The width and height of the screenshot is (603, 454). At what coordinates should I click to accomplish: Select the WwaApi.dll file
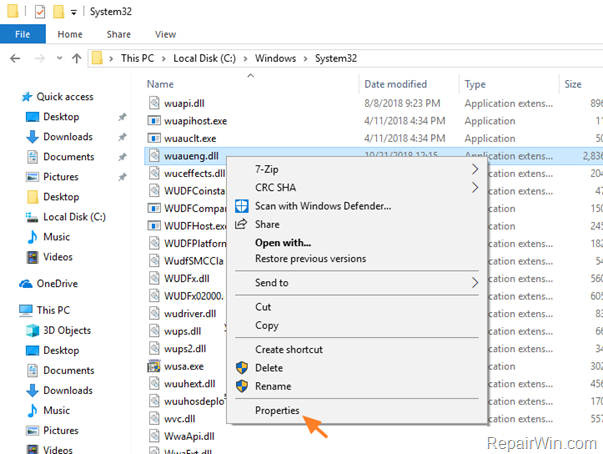pyautogui.click(x=189, y=436)
